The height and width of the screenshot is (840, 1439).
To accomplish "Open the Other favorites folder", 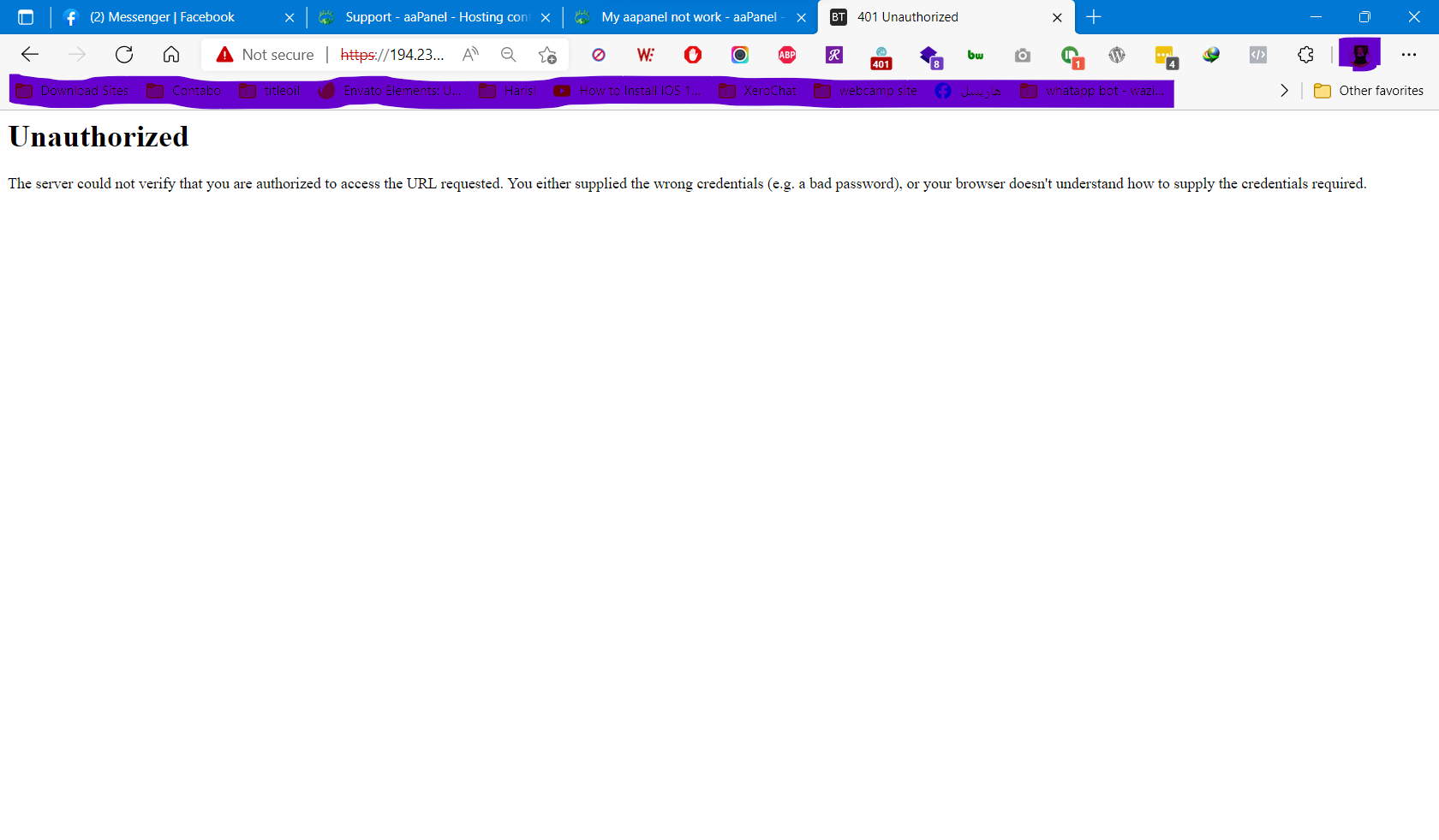I will (x=1369, y=90).
